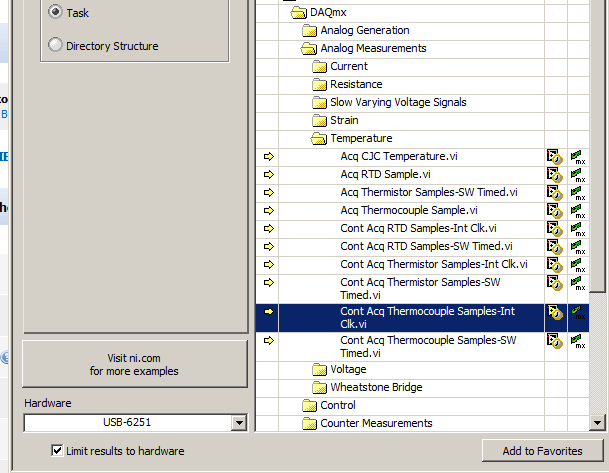Expand the Counter Measurements folder
The height and width of the screenshot is (473, 609).
tap(310, 424)
